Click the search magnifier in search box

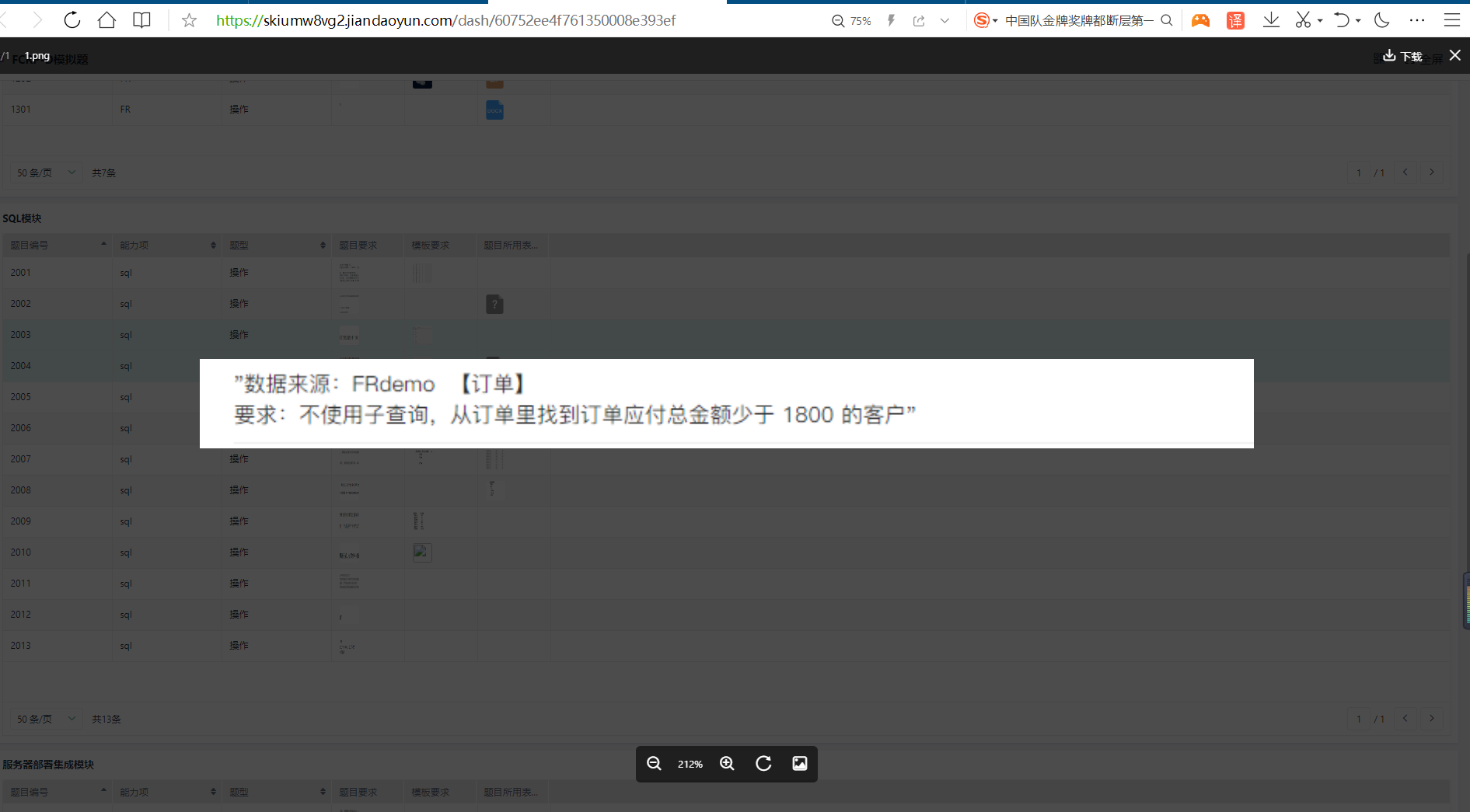[x=1167, y=21]
